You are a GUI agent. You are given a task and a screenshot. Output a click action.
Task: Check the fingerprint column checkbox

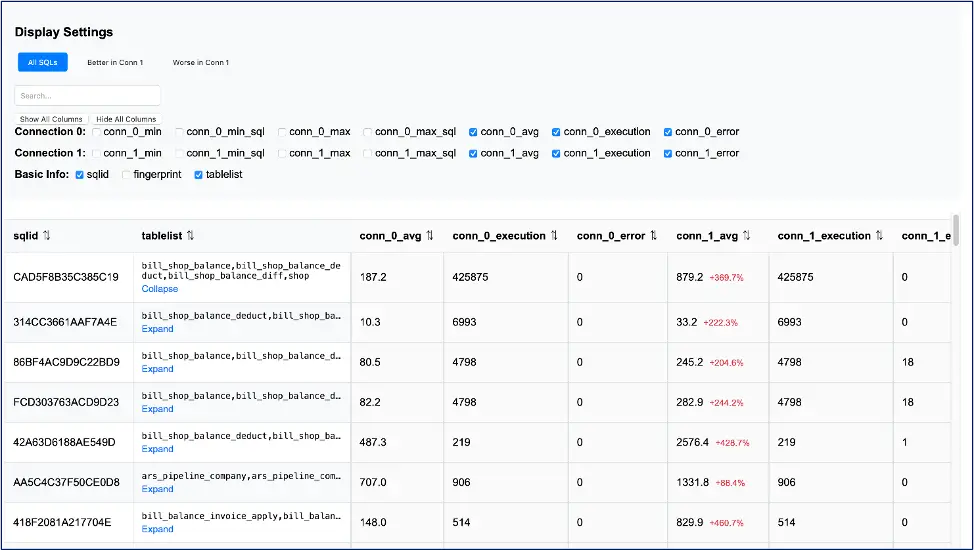[x=127, y=175]
